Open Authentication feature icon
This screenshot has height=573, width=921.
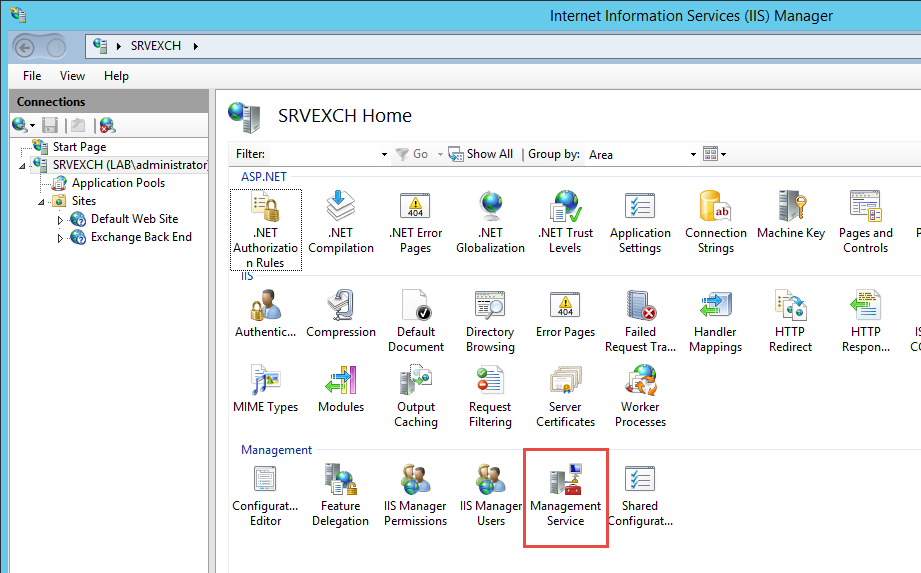(x=265, y=314)
